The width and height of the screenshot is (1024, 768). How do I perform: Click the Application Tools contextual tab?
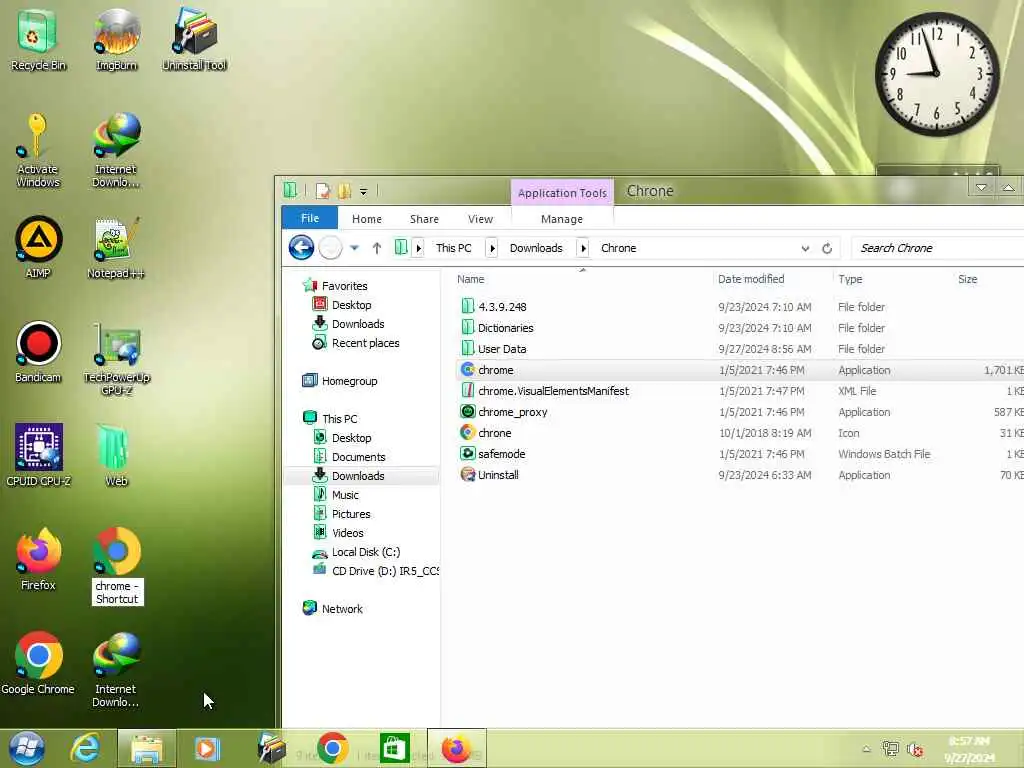[x=562, y=193]
